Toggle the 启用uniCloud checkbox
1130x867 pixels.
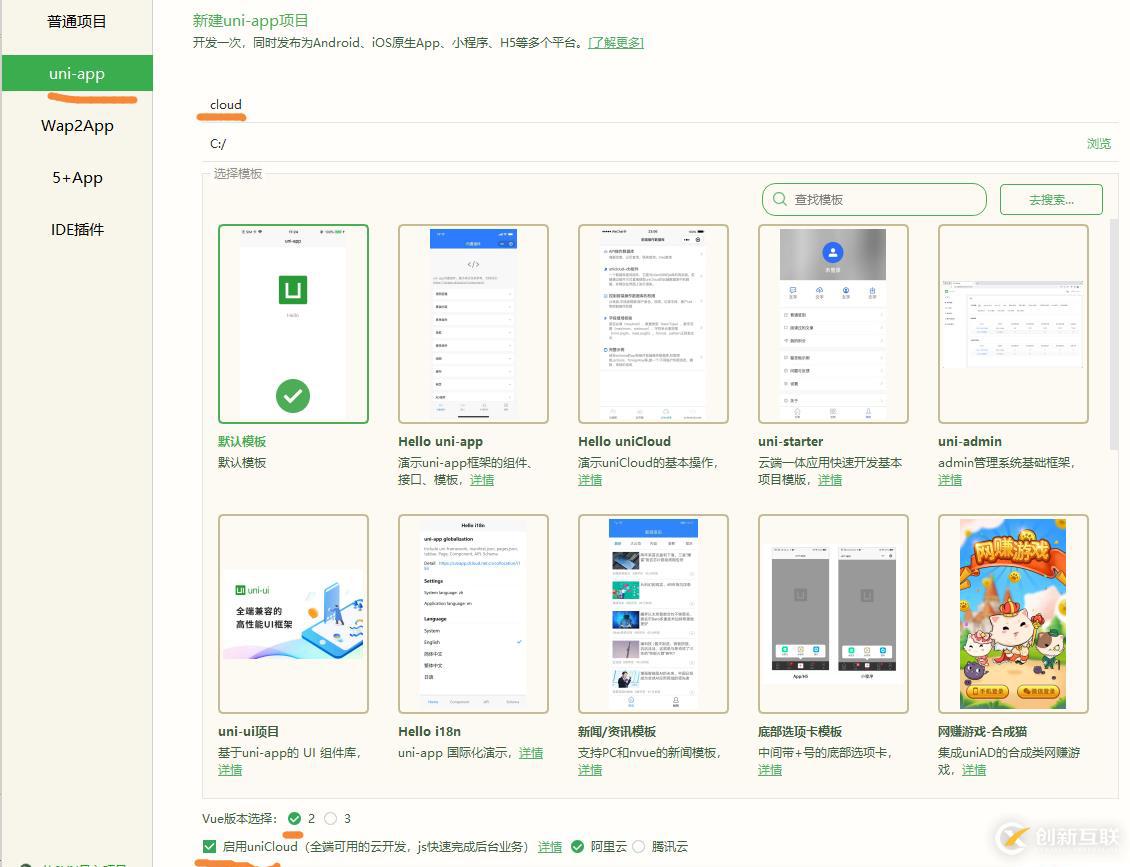209,846
